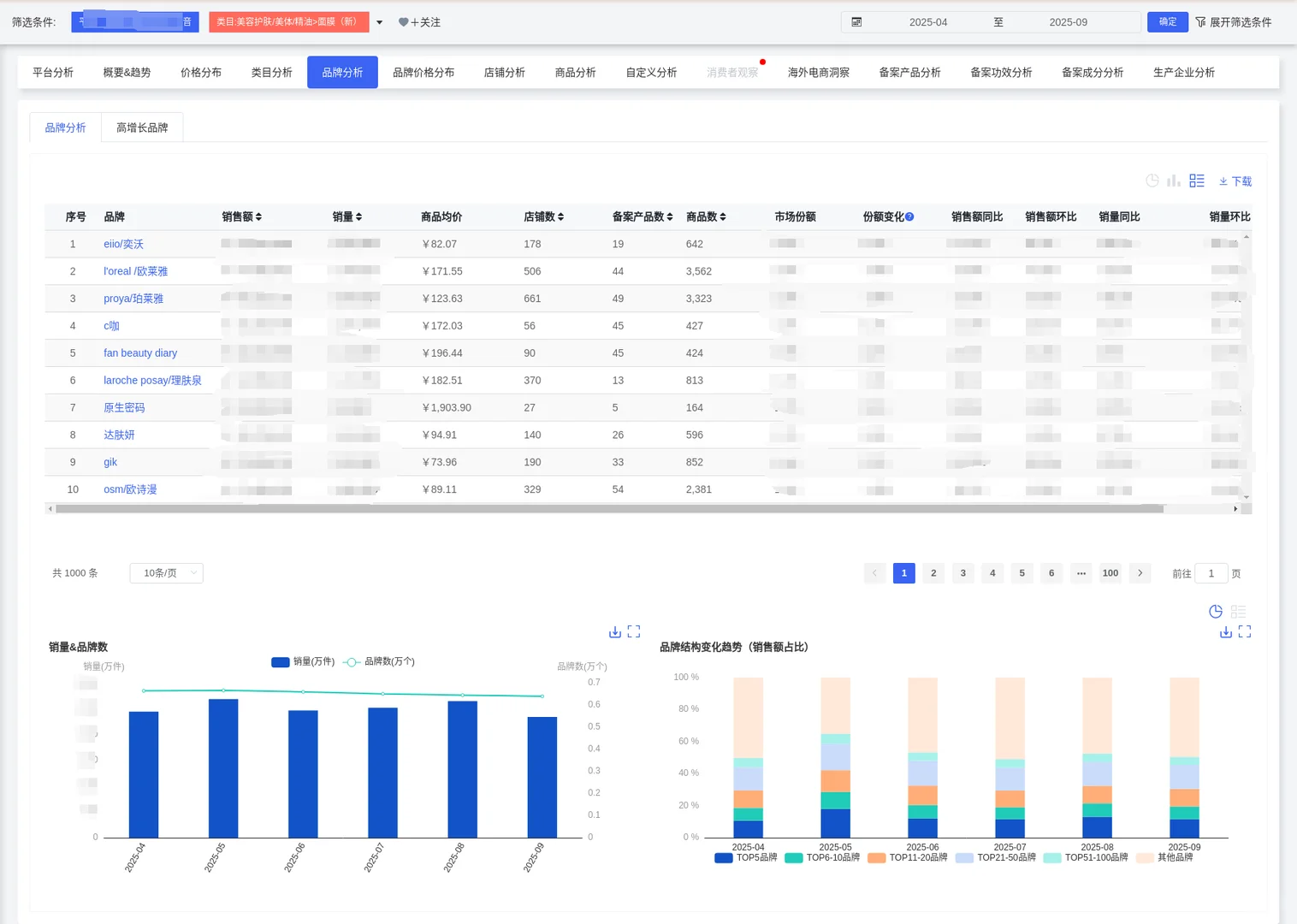This screenshot has width=1297, height=924.
Task: Click the table scrollbar down arrow
Action: [x=1247, y=497]
